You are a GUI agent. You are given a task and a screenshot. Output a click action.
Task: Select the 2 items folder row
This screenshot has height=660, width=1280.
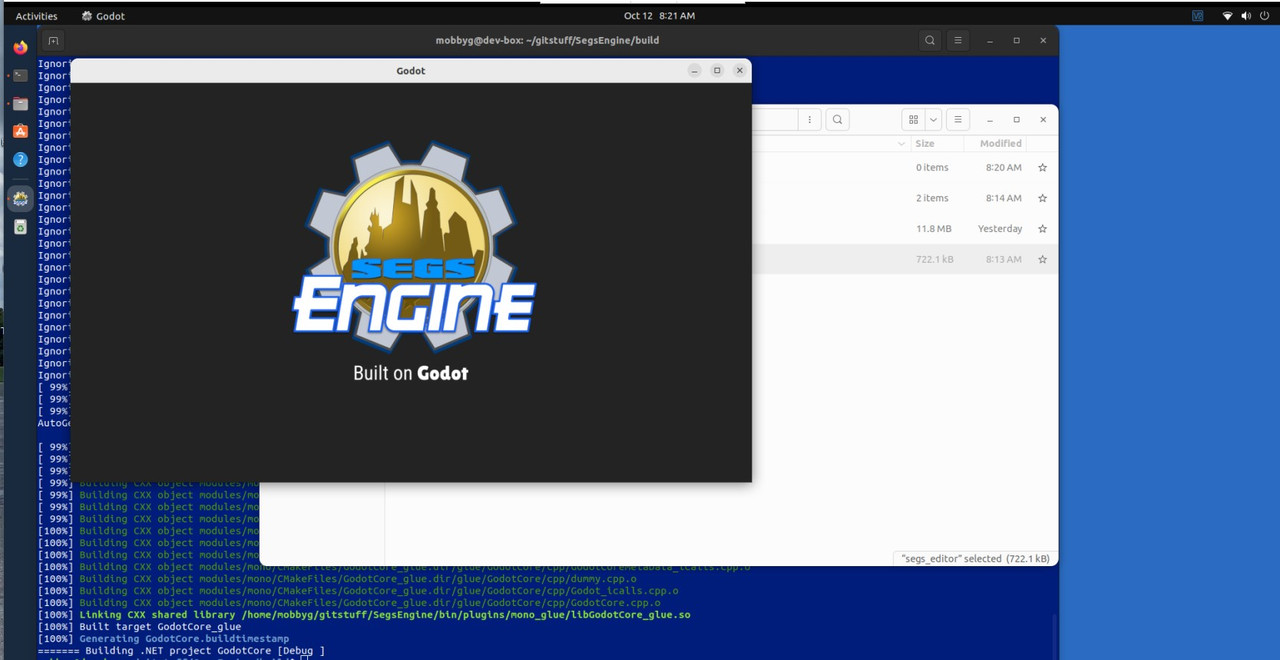coord(905,198)
